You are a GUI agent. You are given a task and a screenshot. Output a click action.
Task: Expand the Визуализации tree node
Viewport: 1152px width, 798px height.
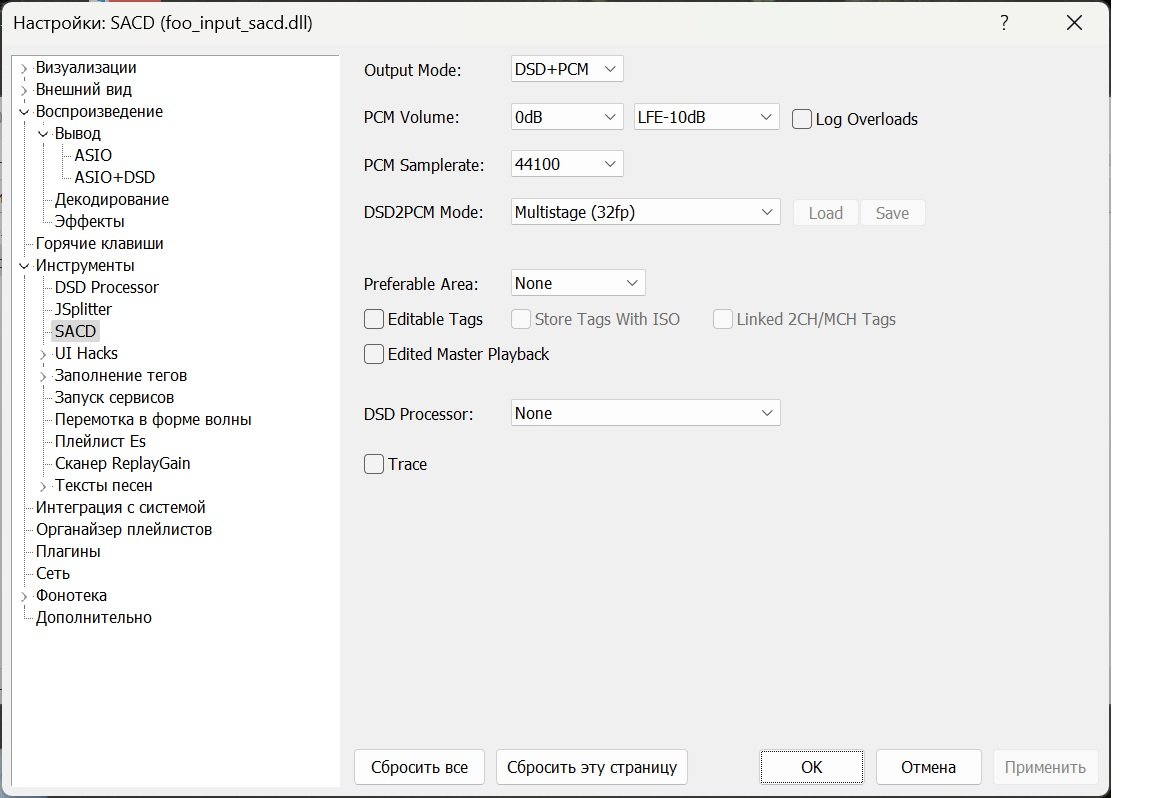[24, 68]
